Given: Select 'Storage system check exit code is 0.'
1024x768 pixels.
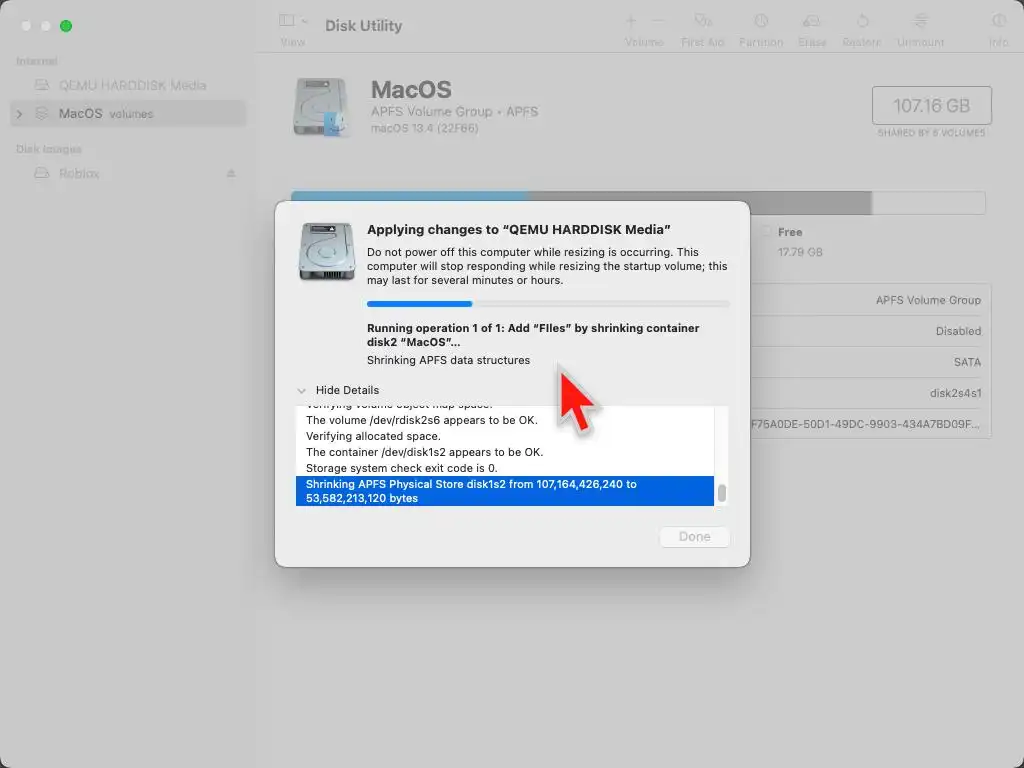Looking at the screenshot, I should pyautogui.click(x=402, y=468).
